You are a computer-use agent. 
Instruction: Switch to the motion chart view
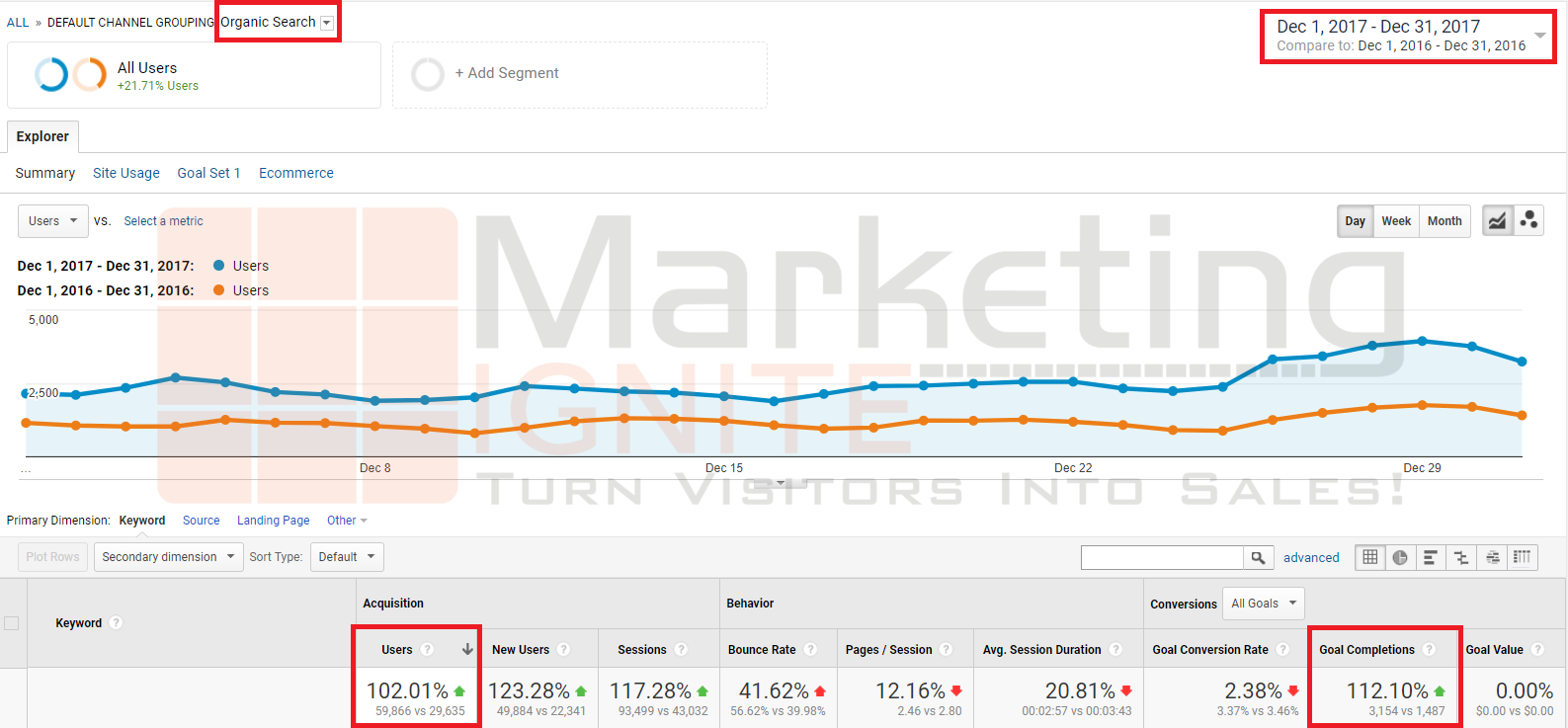click(1528, 221)
